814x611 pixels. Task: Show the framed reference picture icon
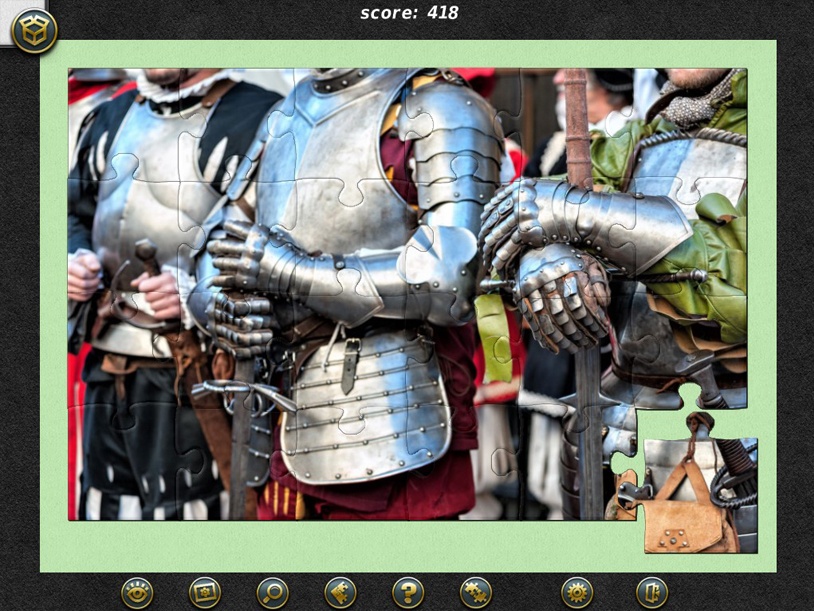[x=205, y=592]
